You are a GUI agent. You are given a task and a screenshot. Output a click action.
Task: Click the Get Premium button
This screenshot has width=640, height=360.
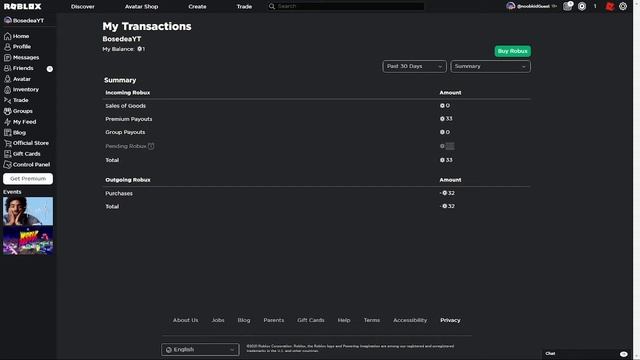28,179
